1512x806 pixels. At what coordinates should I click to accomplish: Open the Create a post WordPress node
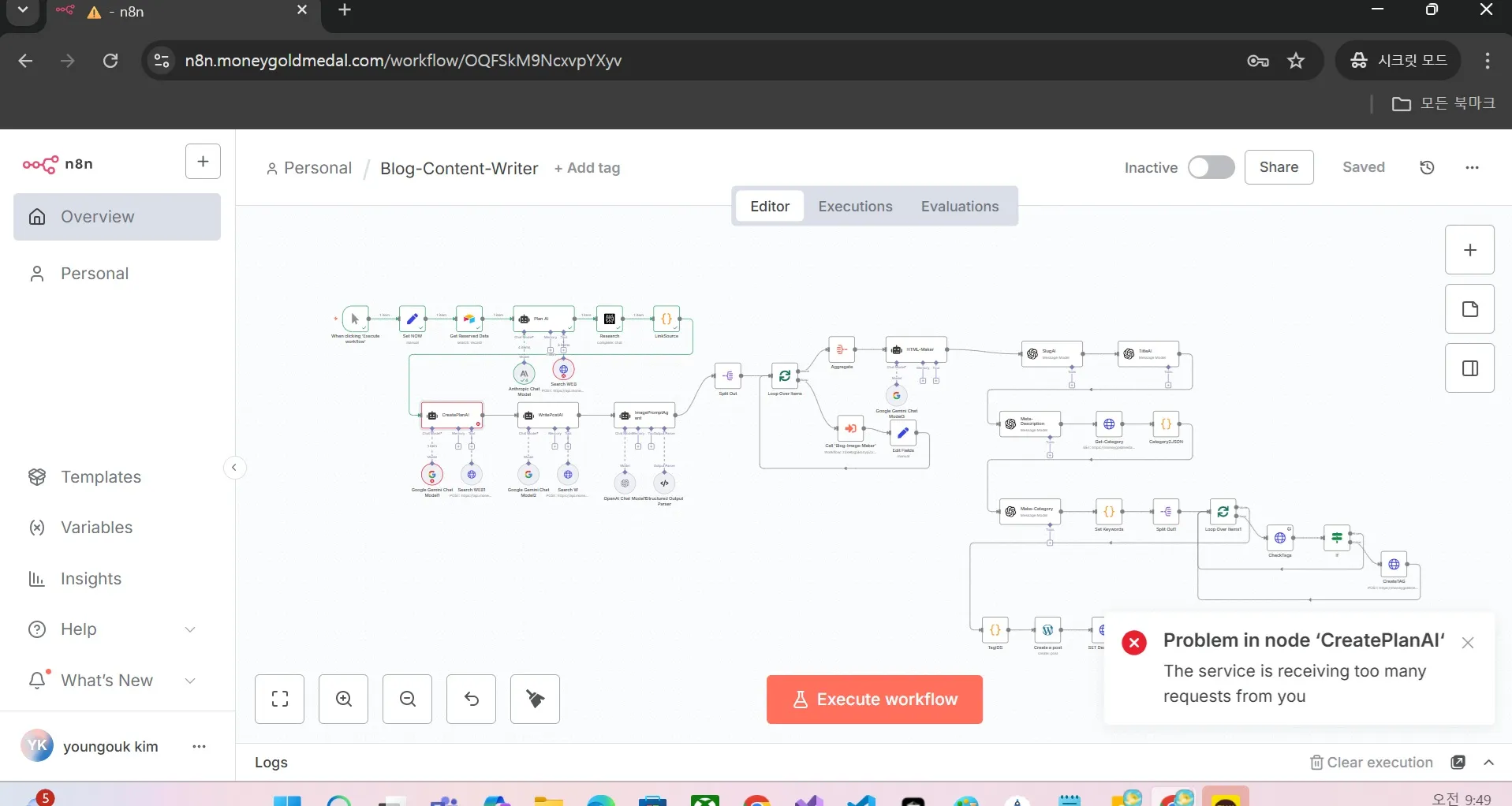(x=1048, y=630)
